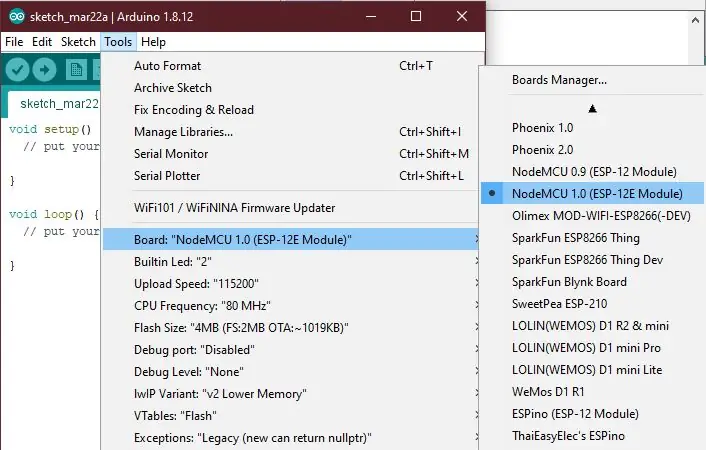Screen dimensions: 706x450
Task: Close the Tools menu via its header
Action: point(118,42)
